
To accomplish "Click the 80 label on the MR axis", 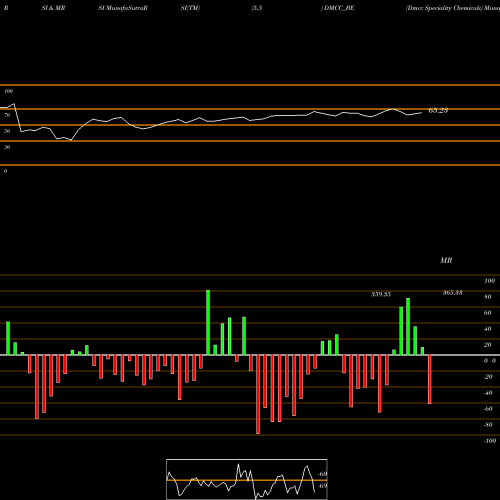I will pos(488,297).
